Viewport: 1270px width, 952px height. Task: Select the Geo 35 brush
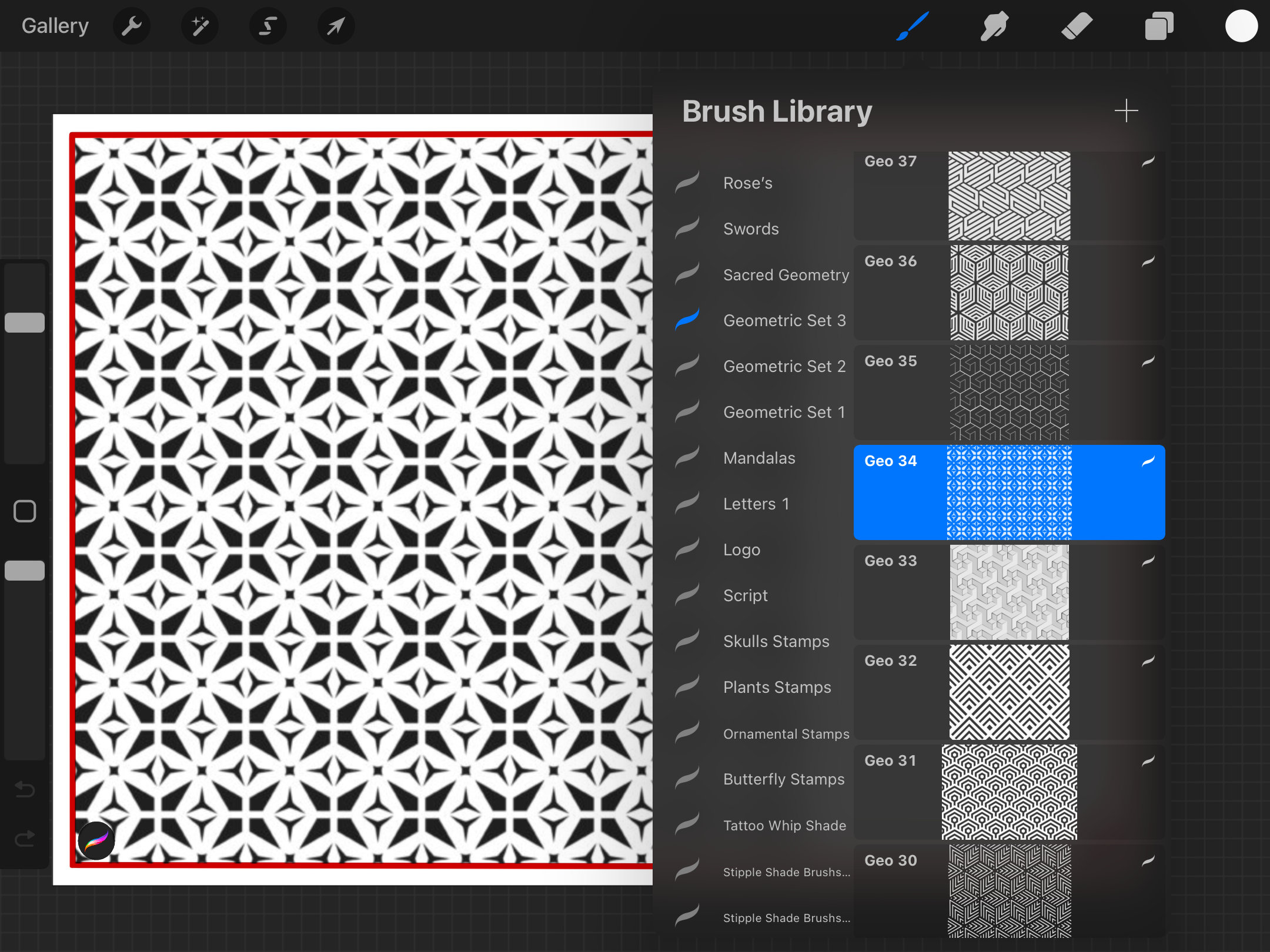1009,393
